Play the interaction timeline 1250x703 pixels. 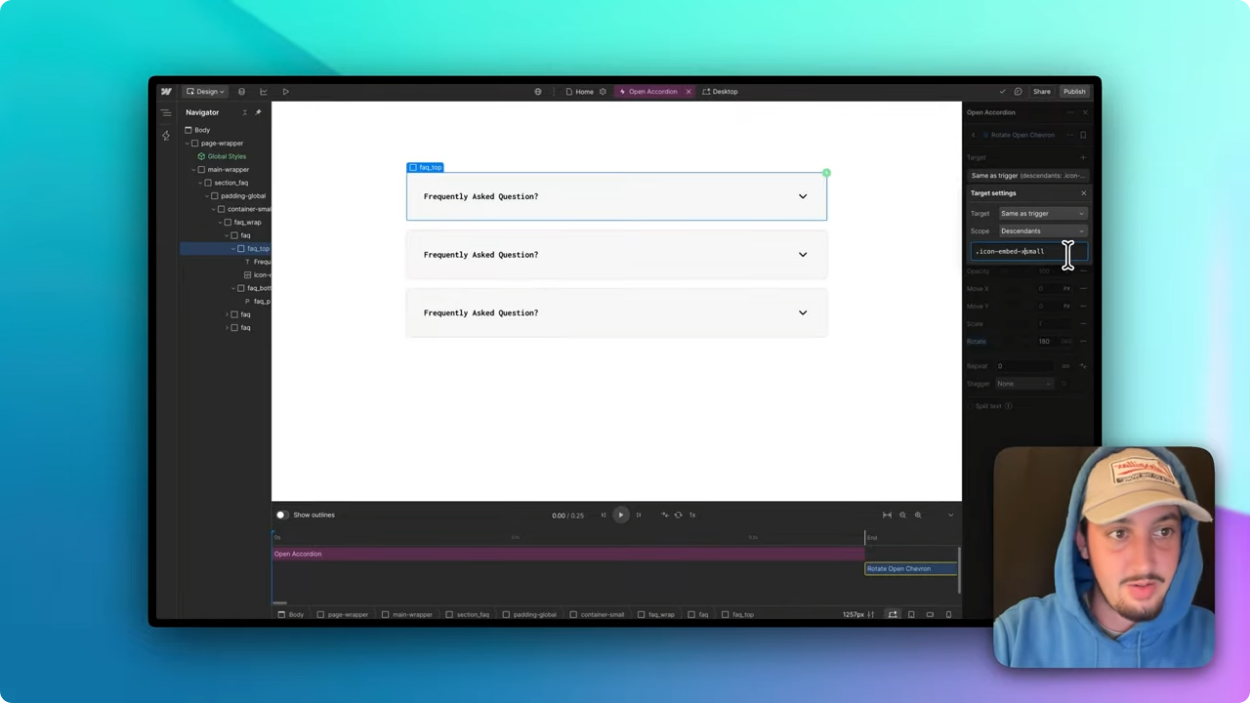621,515
